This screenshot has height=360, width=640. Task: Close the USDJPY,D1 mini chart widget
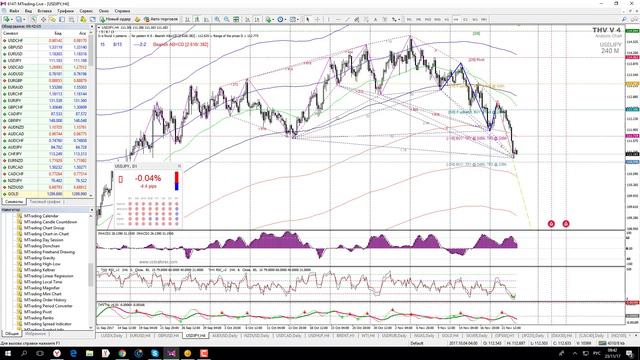(179, 166)
